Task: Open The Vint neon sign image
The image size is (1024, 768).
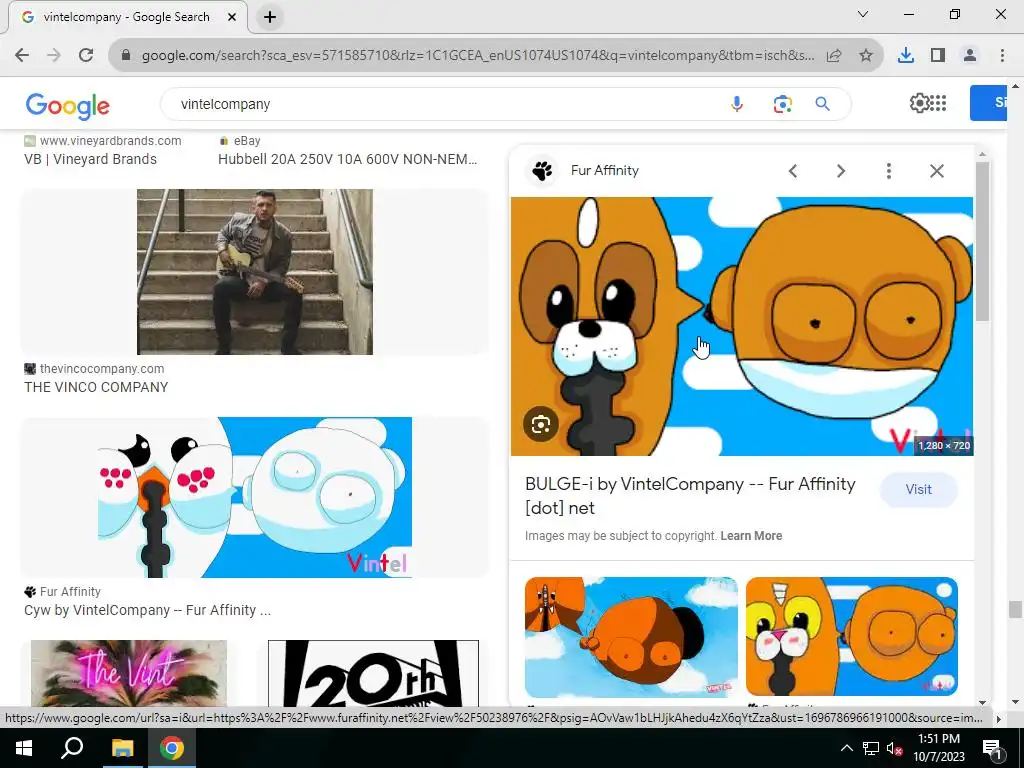Action: point(129,673)
